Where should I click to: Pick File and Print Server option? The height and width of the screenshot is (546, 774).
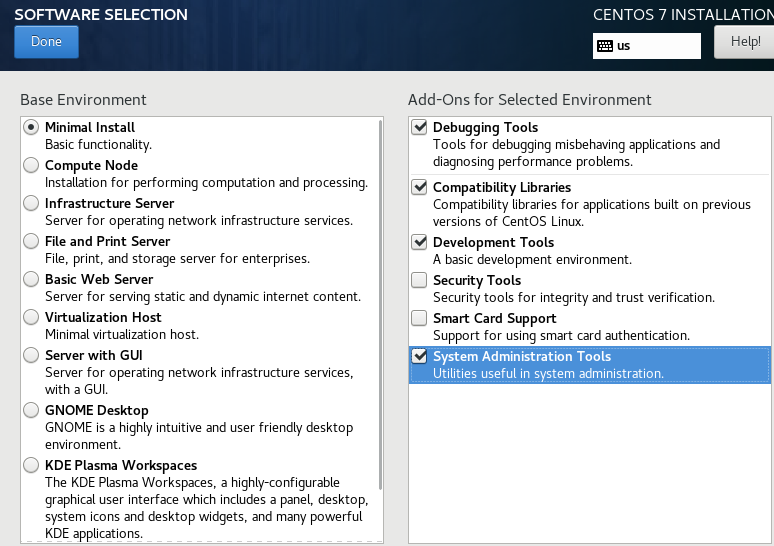32,241
